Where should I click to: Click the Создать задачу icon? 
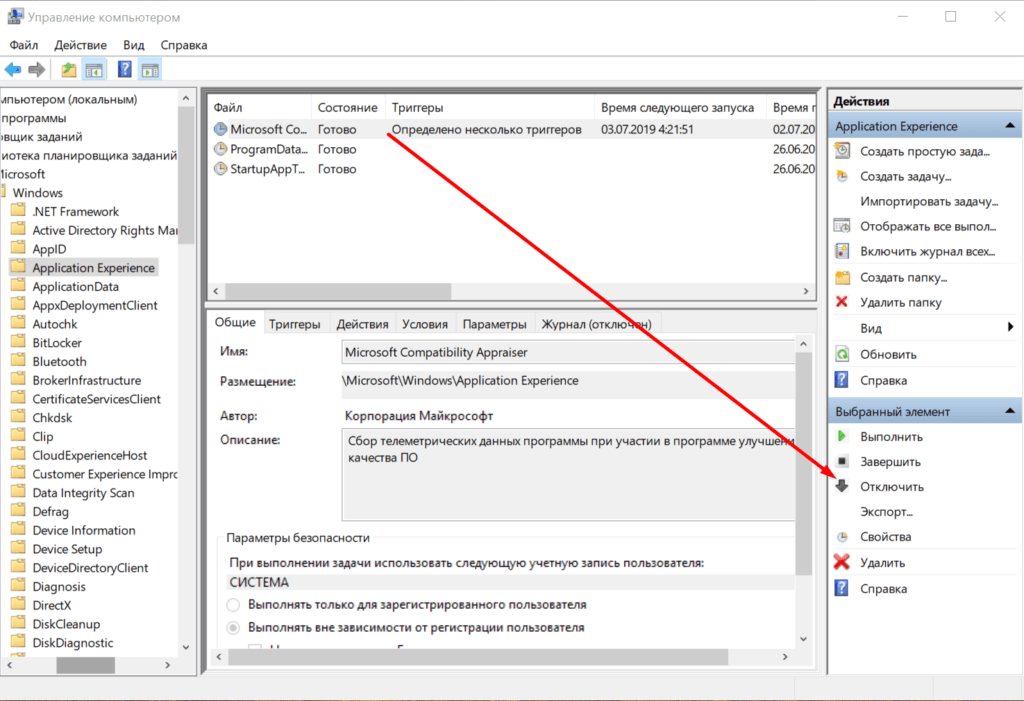842,176
